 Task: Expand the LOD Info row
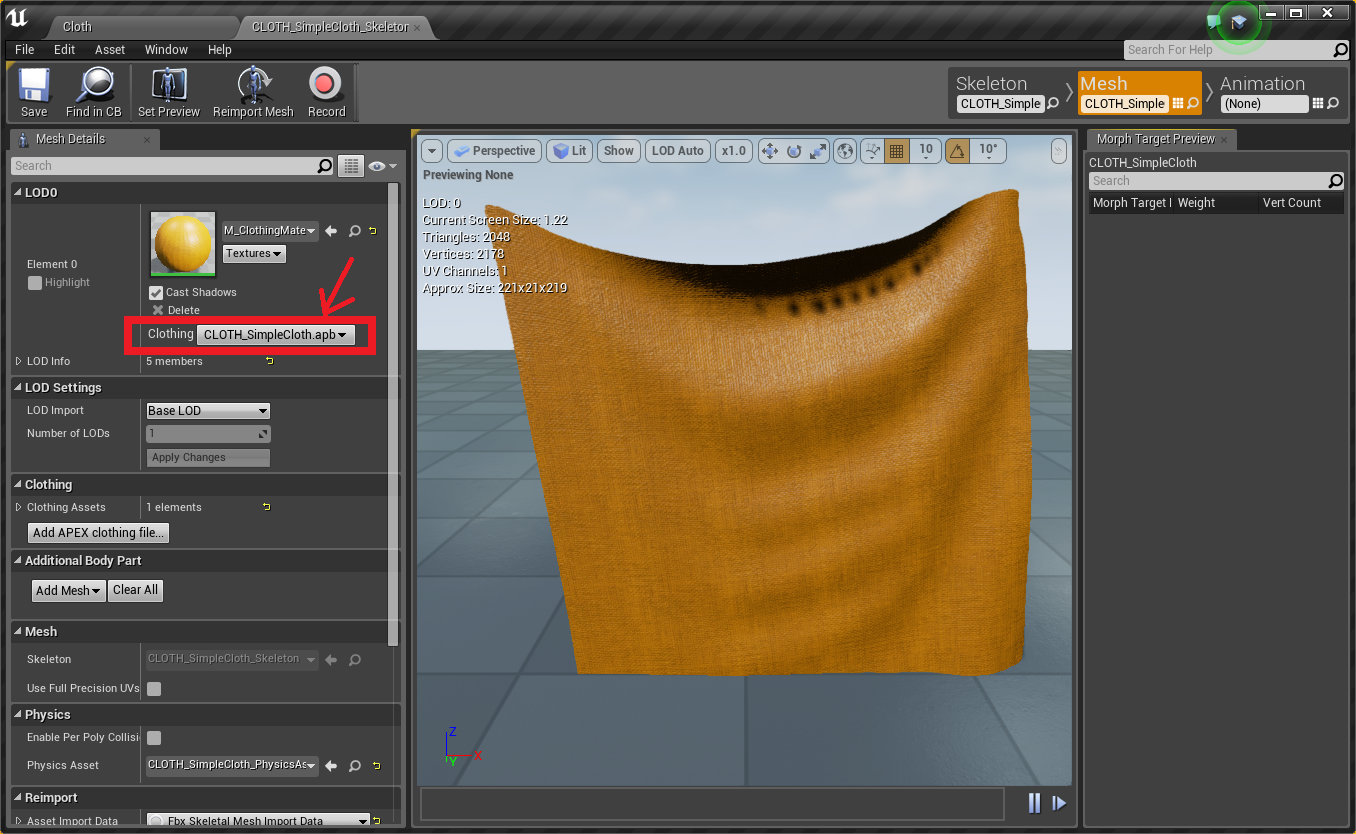coord(18,361)
